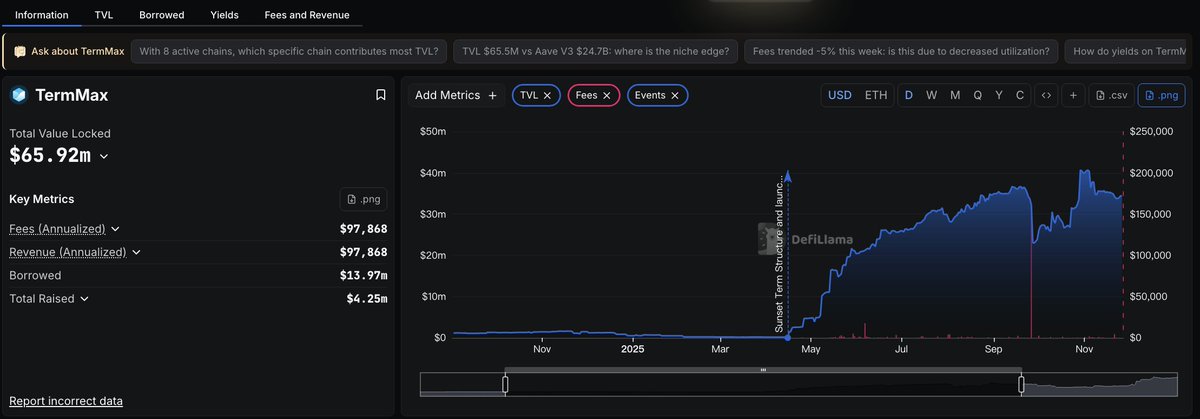The height and width of the screenshot is (419, 1200).
Task: Select the 8 active chains question prompt
Action: pos(289,51)
